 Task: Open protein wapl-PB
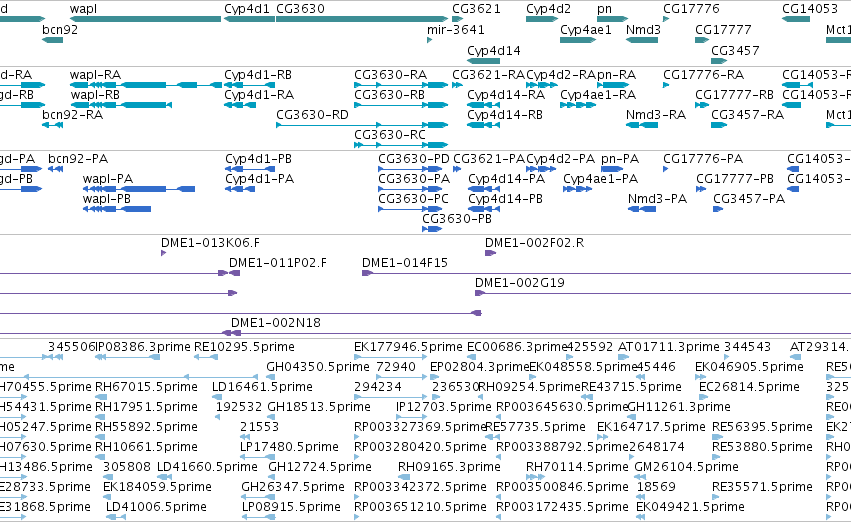click(106, 199)
